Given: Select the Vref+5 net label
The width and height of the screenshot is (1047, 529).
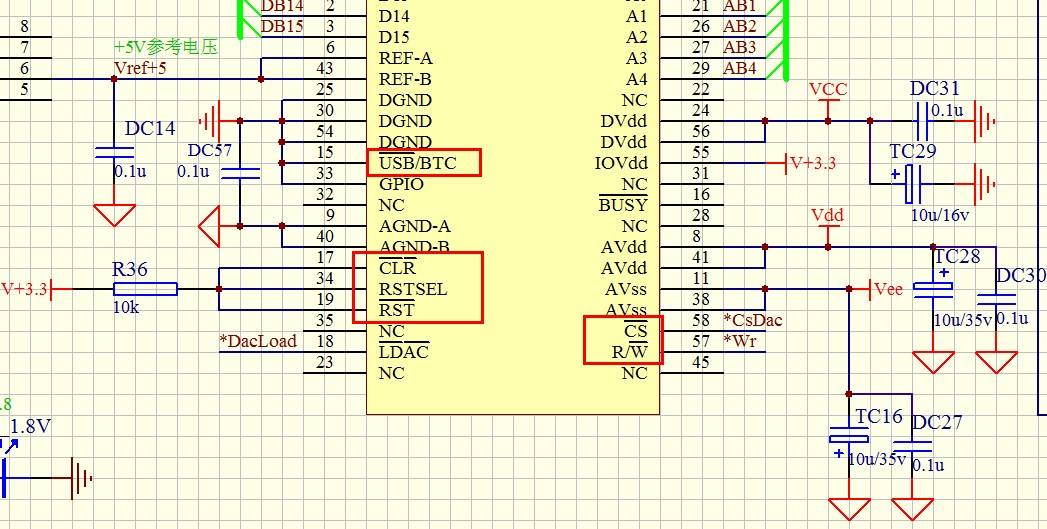Looking at the screenshot, I should click(x=140, y=67).
